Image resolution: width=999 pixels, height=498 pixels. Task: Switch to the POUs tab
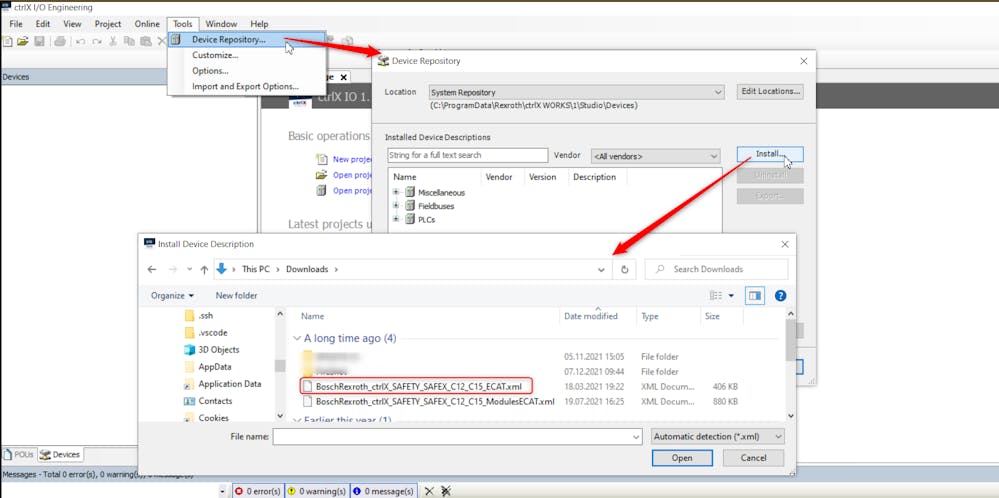pyautogui.click(x=18, y=455)
